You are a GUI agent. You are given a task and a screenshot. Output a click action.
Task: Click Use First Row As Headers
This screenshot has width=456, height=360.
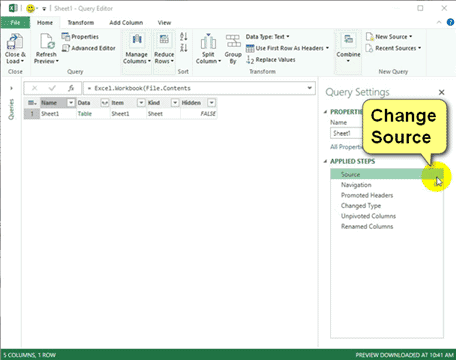(x=287, y=48)
